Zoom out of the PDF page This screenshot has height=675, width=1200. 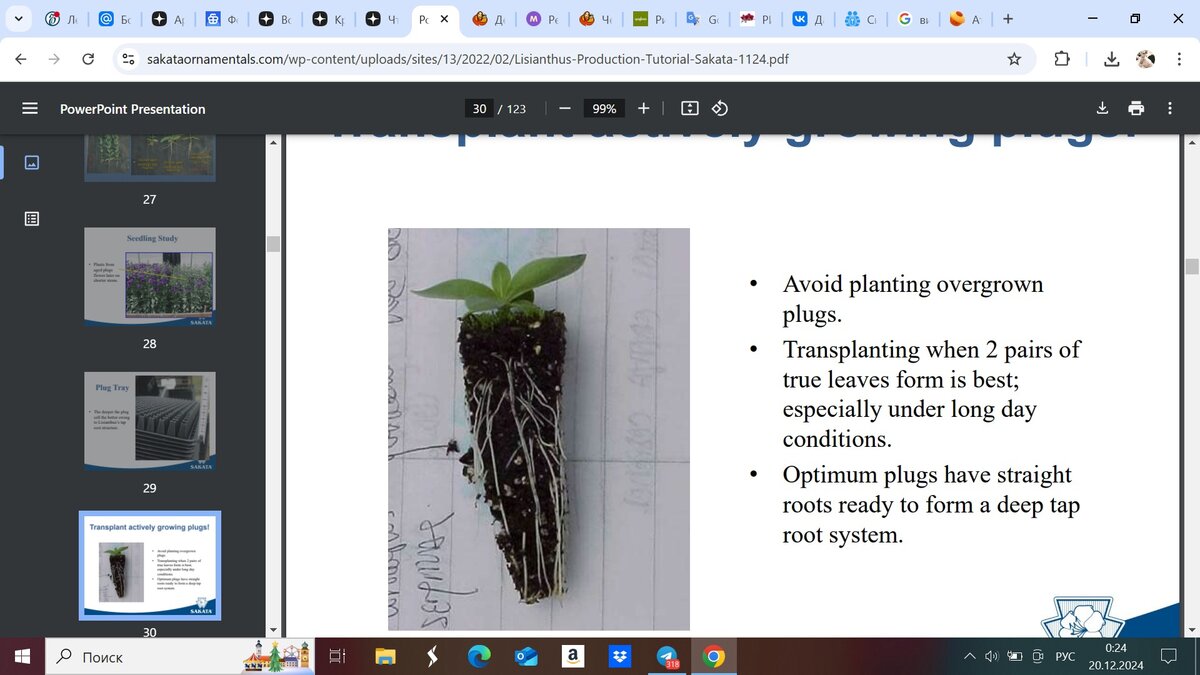click(x=565, y=108)
